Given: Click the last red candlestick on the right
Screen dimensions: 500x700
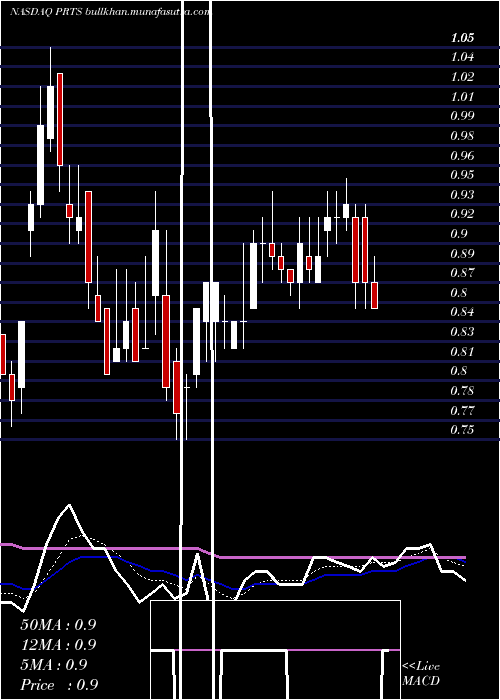Looking at the screenshot, I should click(375, 295).
